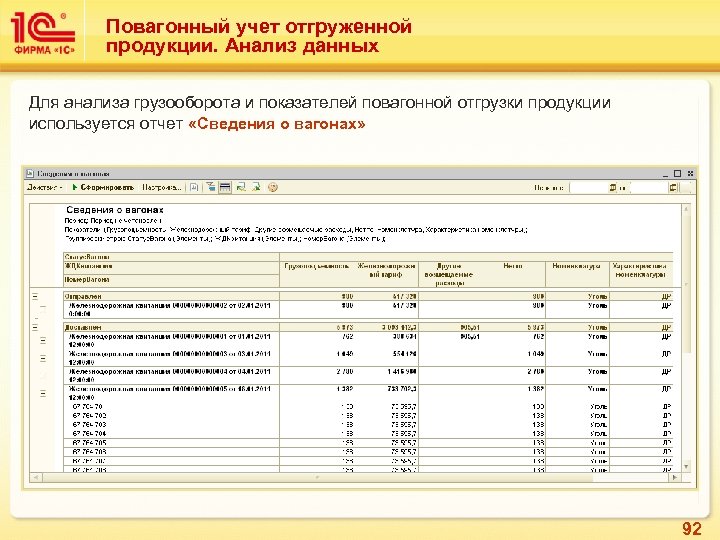Screen dimensions: 720x540
Task: Click the СтатусВагона header cell
Action: [171, 257]
